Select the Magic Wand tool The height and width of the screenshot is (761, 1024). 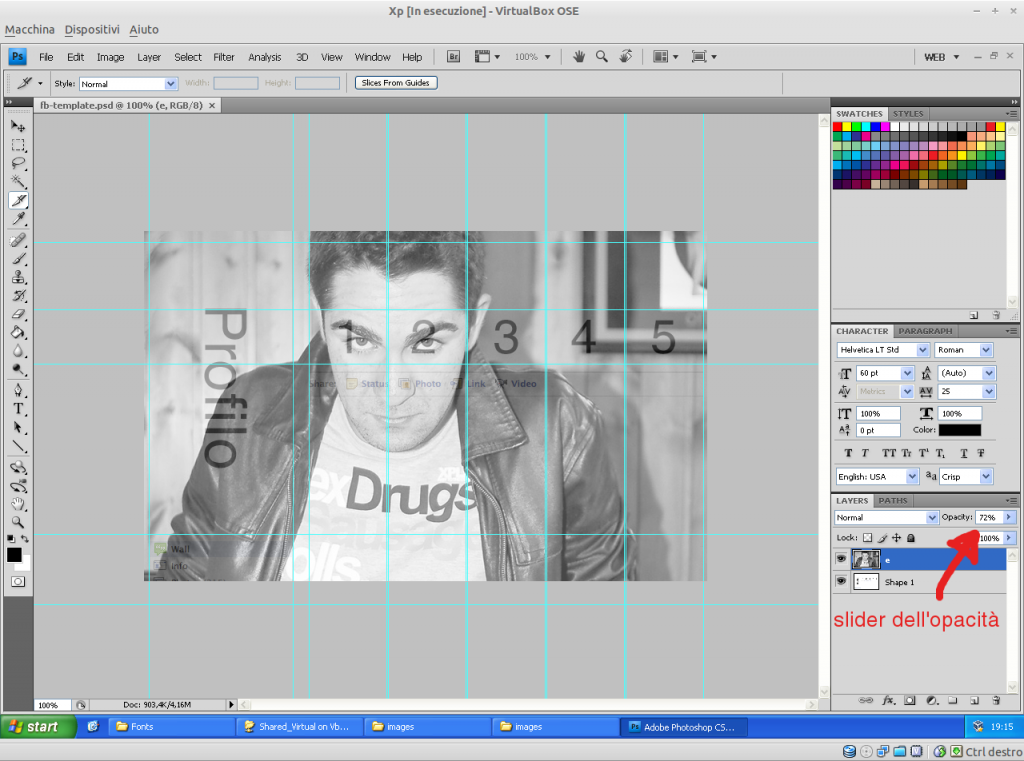(x=18, y=181)
